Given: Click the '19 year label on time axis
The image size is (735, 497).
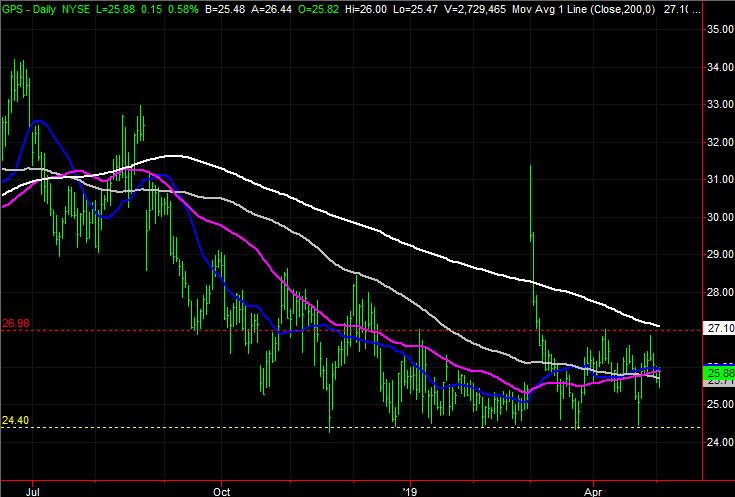Looking at the screenshot, I should point(410,491).
